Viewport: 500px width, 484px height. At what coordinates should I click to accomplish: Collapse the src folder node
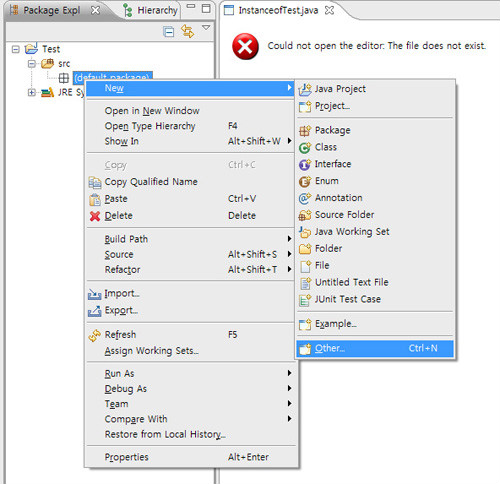pyautogui.click(x=32, y=64)
